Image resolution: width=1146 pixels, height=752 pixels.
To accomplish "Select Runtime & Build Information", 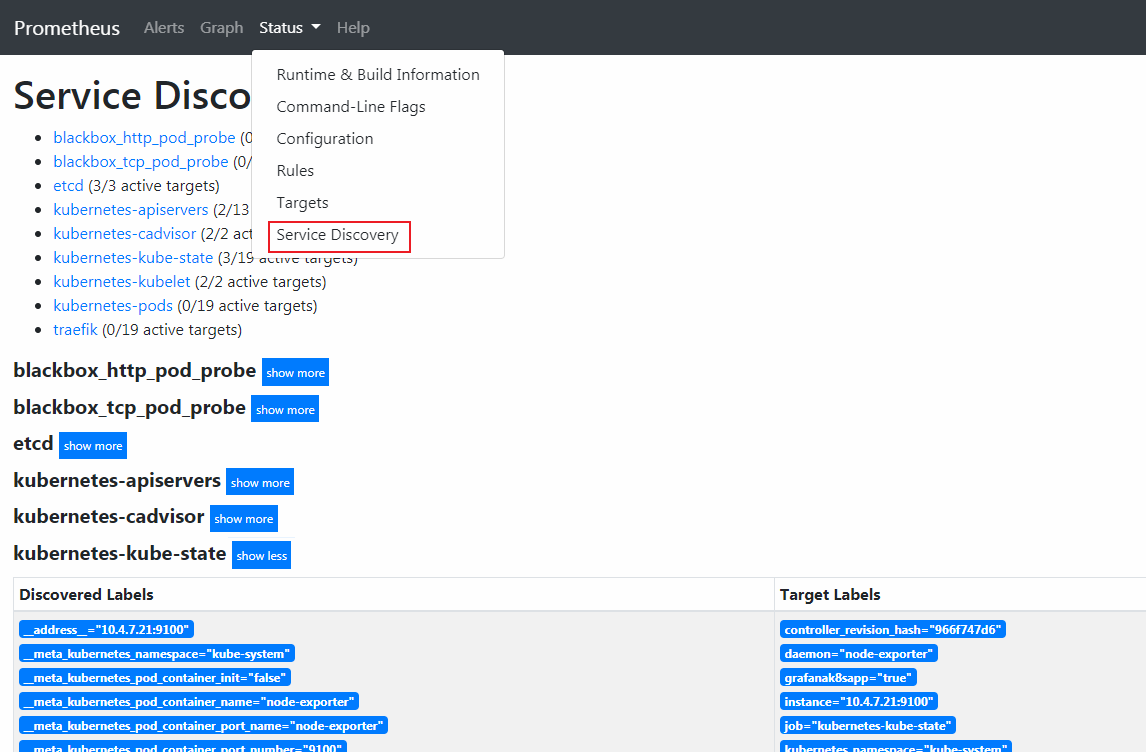I will coord(378,75).
